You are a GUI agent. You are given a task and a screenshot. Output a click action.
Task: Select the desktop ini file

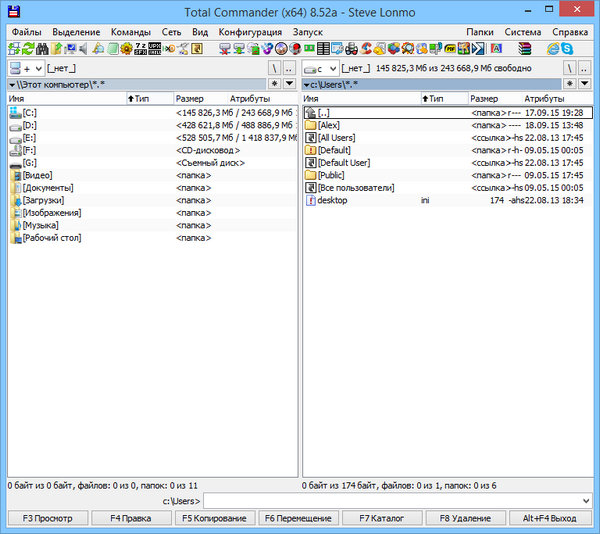pyautogui.click(x=332, y=200)
